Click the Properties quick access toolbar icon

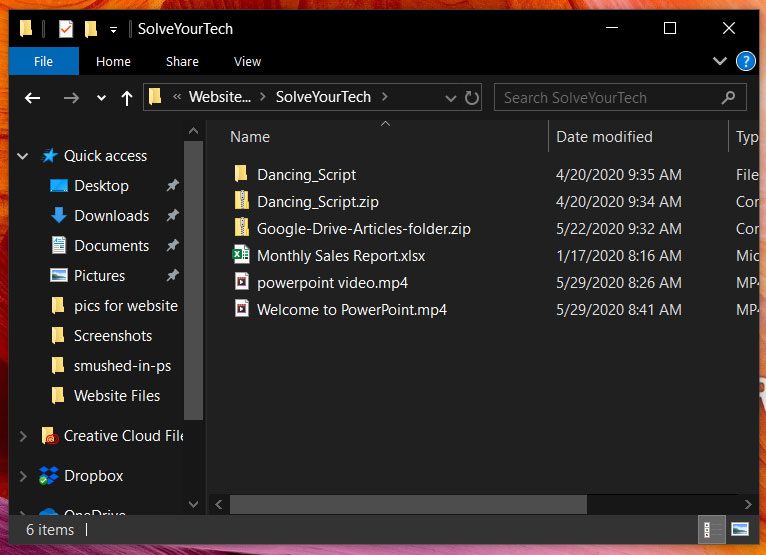66,29
